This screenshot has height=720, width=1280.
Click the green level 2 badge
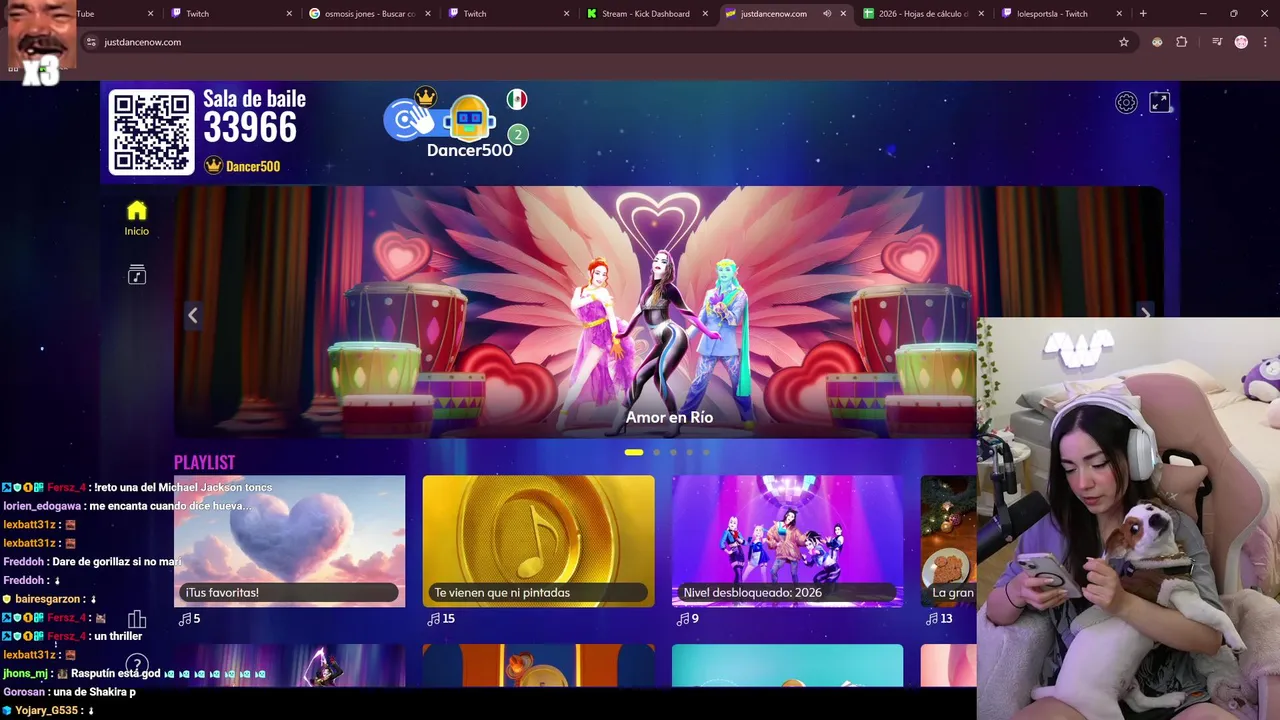point(517,134)
